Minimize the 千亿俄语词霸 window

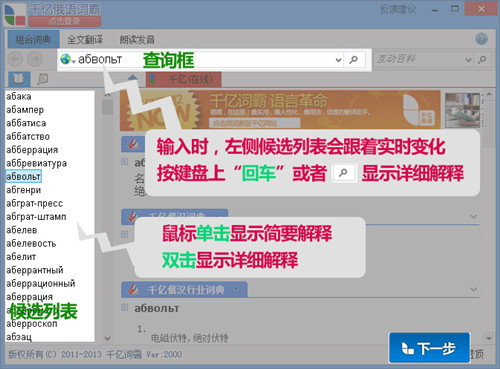click(434, 9)
